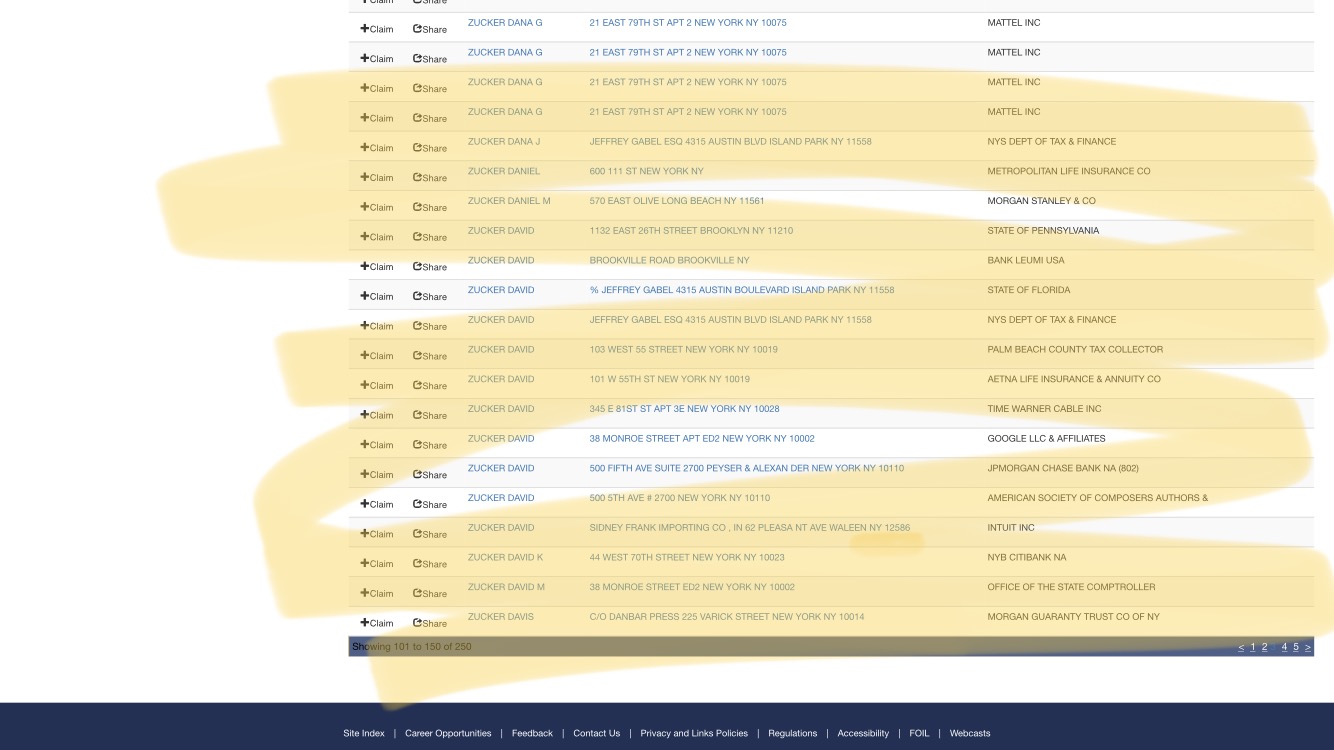Claim the Office of the State Comptroller property
Viewport: 1334px width, 750px height.
click(377, 593)
